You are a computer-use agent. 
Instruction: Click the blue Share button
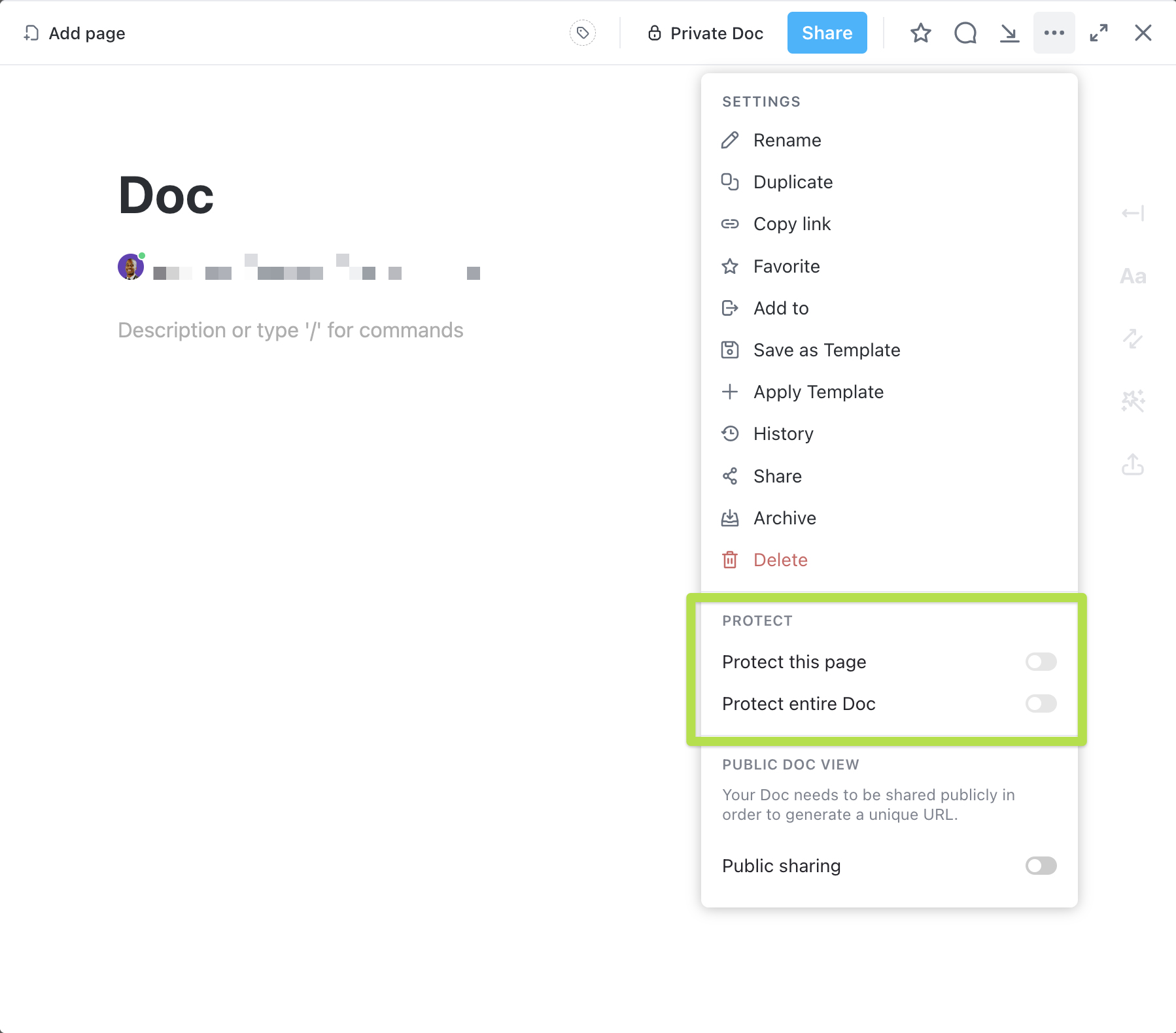pos(827,33)
